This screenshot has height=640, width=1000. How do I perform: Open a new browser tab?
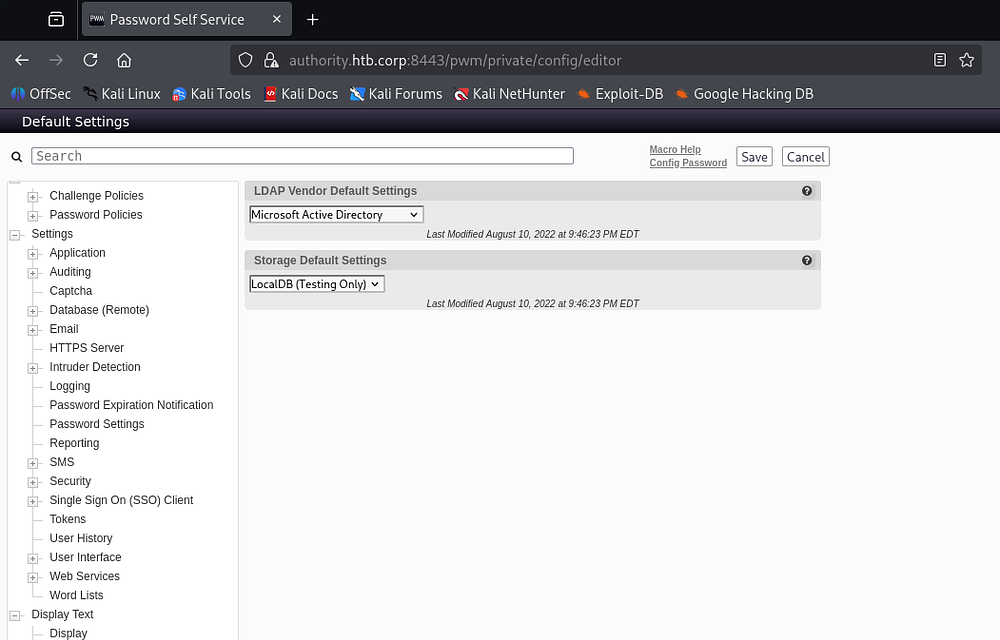coord(313,19)
